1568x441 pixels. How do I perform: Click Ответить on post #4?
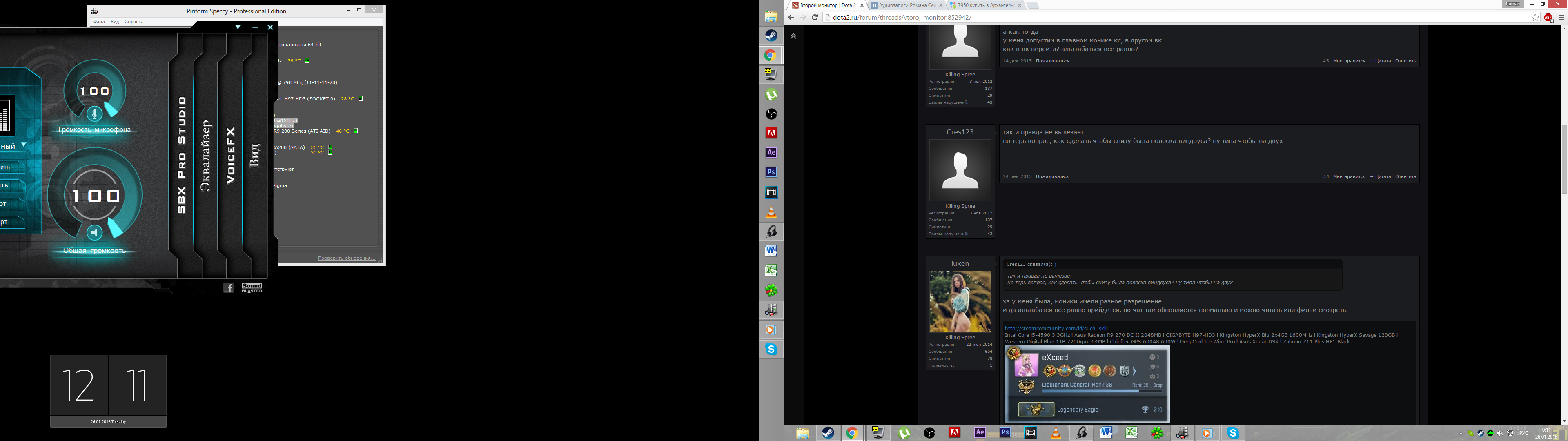1405,177
